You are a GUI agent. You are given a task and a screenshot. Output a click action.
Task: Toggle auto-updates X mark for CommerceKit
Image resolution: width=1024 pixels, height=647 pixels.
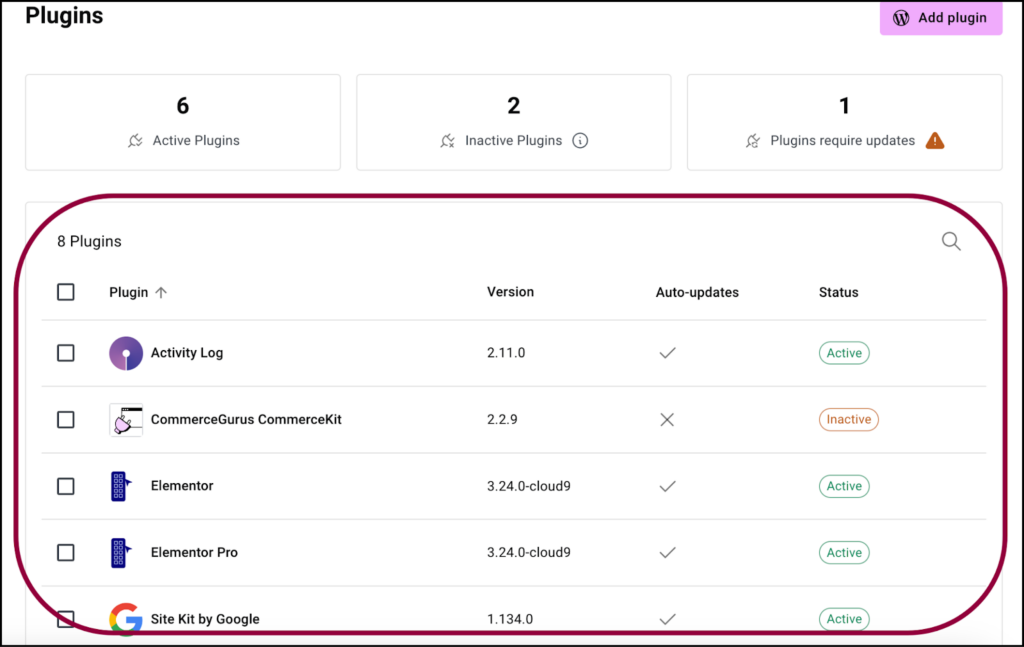click(667, 420)
